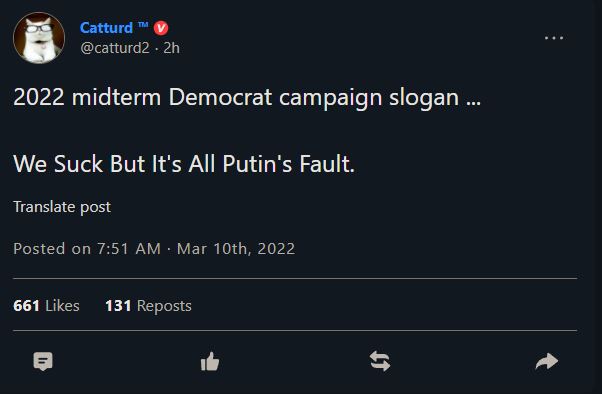Viewport: 602px width, 394px height.
Task: Like the post with thumbs-up icon
Action: coord(210,361)
